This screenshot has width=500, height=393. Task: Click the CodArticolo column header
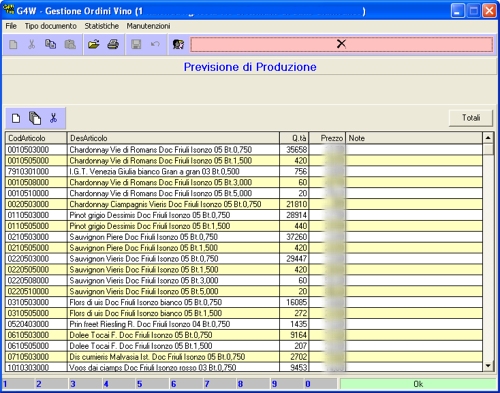pyautogui.click(x=36, y=138)
